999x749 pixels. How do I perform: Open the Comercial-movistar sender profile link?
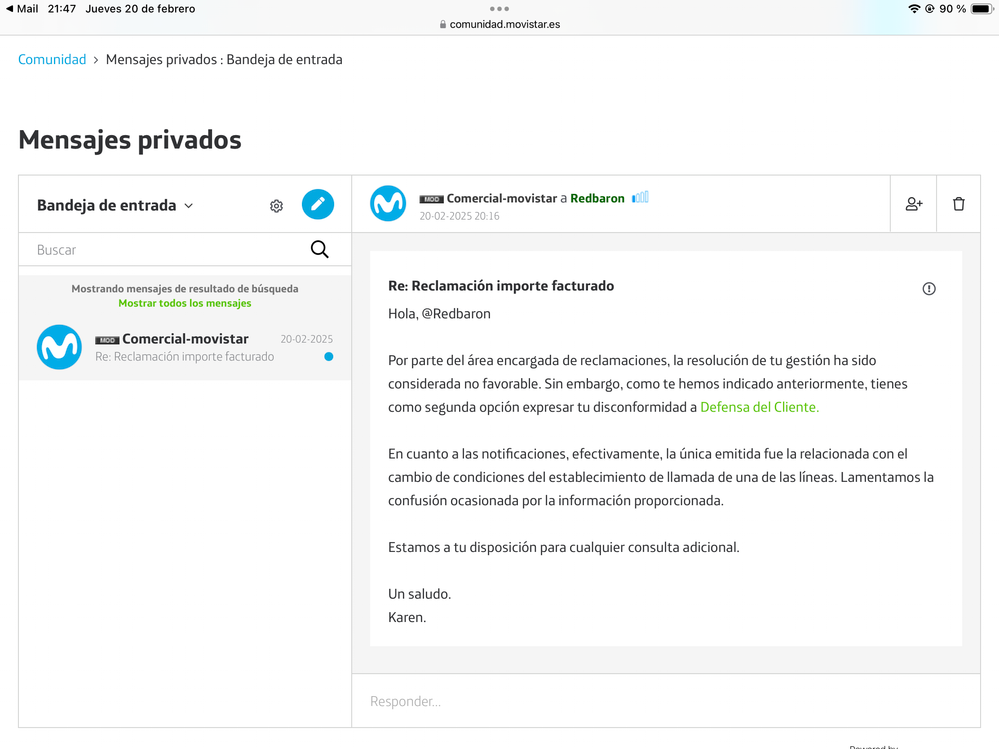tap(501, 198)
